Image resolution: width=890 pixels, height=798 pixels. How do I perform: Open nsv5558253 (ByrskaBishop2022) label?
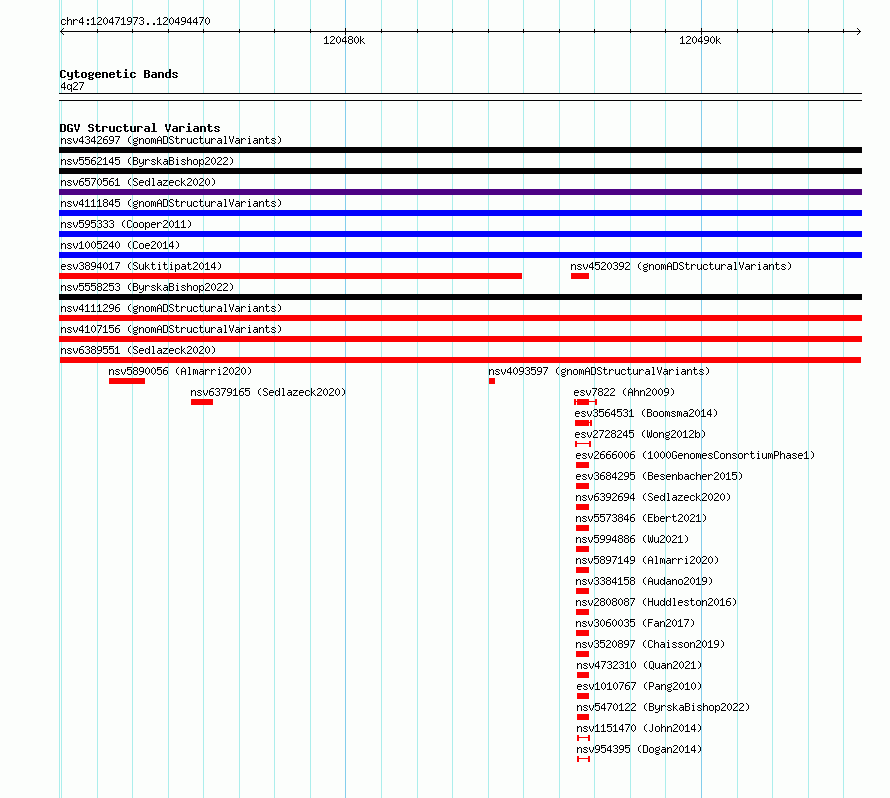point(147,287)
